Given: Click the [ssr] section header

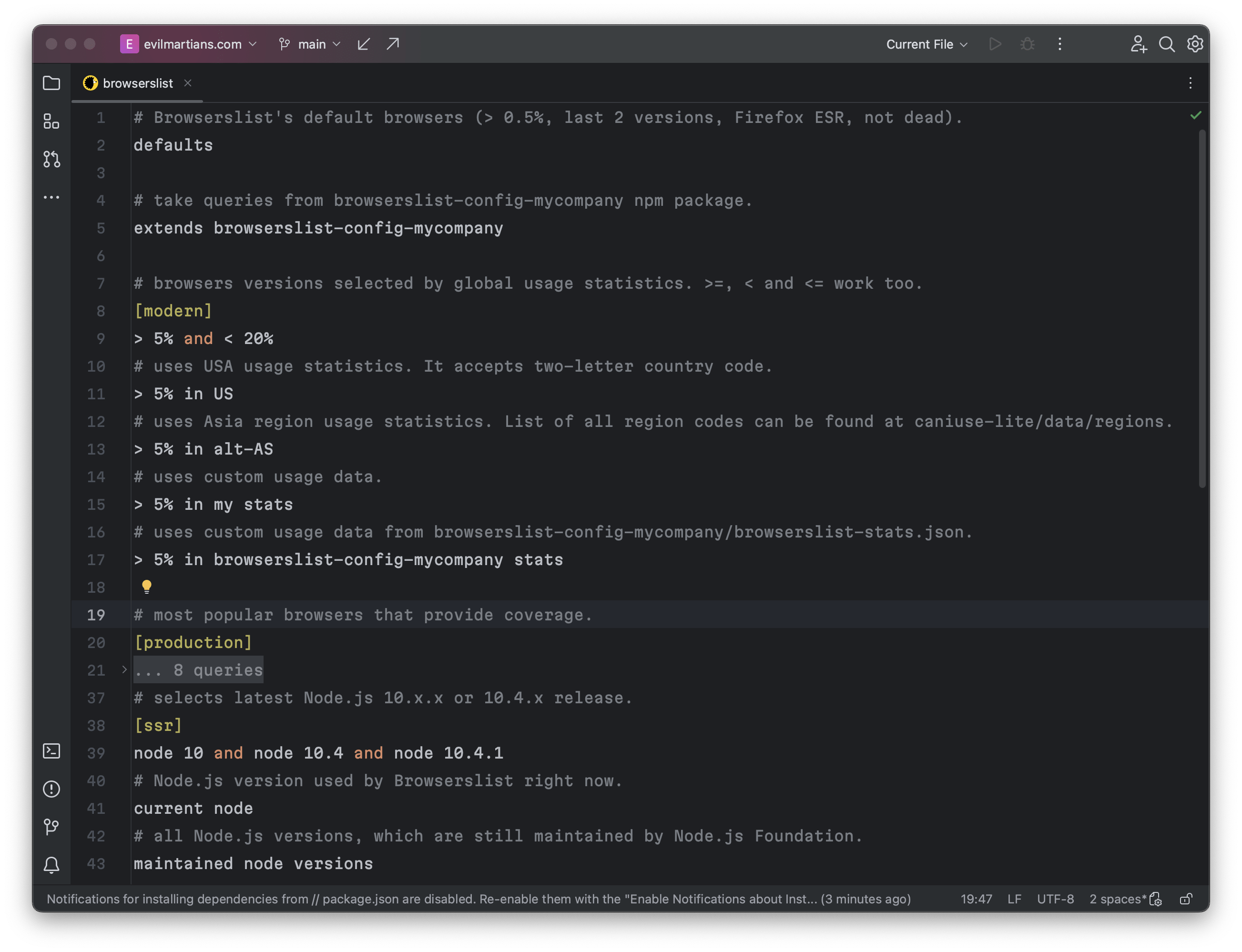Looking at the screenshot, I should [158, 725].
